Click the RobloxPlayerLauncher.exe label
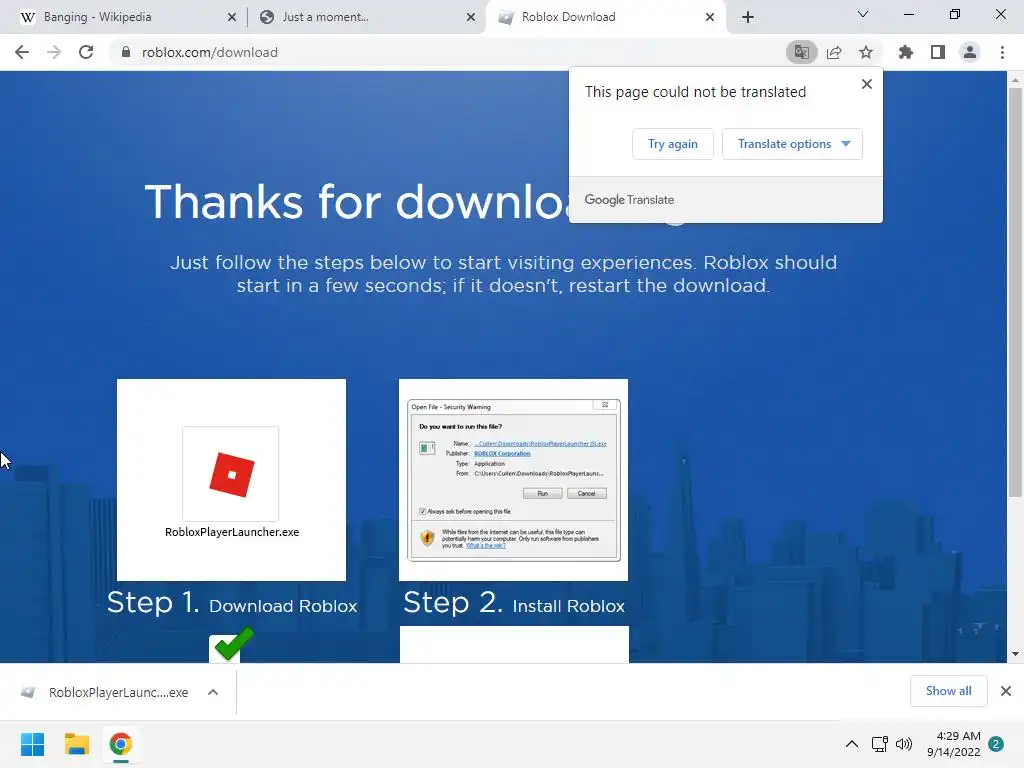Screen dimensions: 1024x768 (232, 532)
